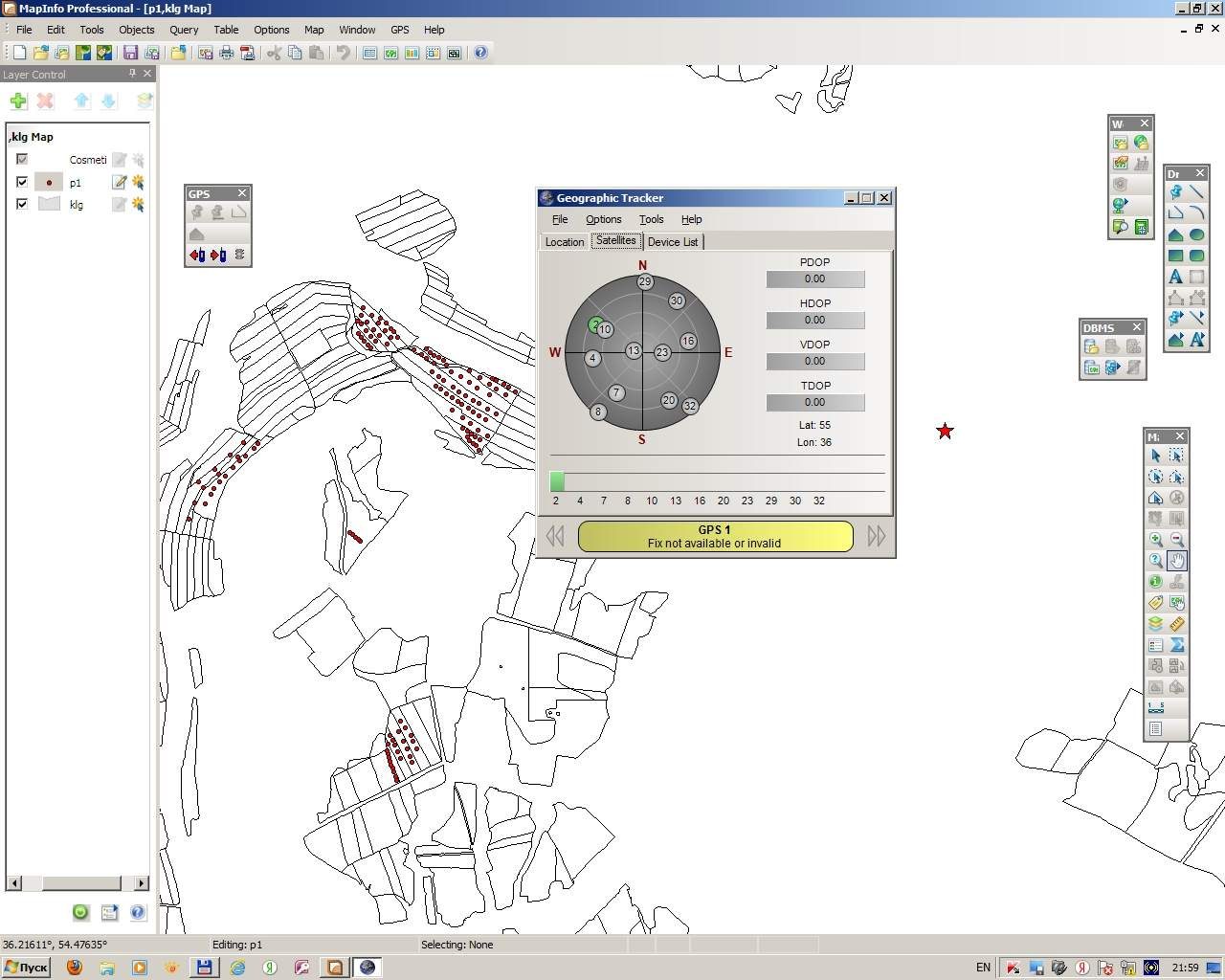Select the arrow Select tool

[1155, 456]
